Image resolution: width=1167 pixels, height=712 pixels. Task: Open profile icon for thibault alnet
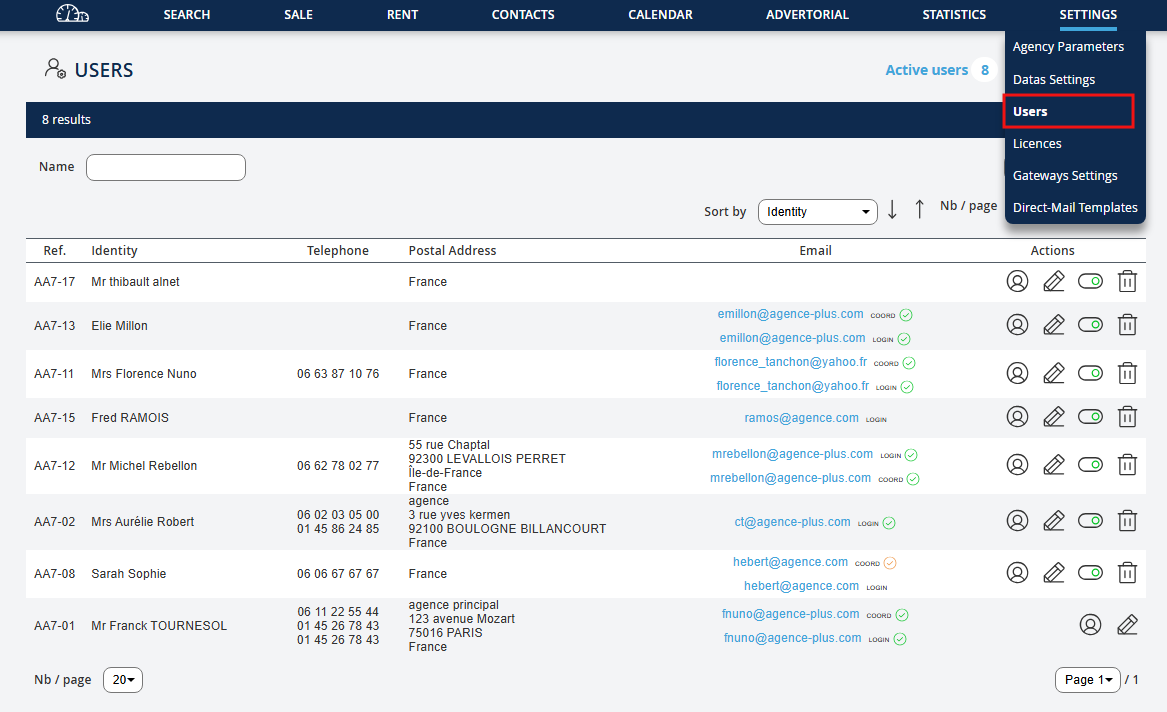tap(1017, 282)
